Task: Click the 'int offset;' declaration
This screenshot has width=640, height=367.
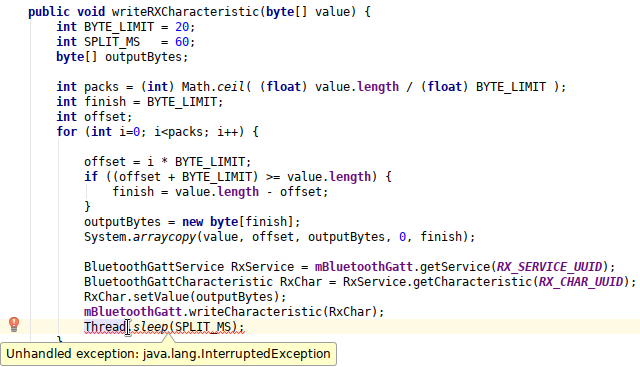Action: point(94,117)
